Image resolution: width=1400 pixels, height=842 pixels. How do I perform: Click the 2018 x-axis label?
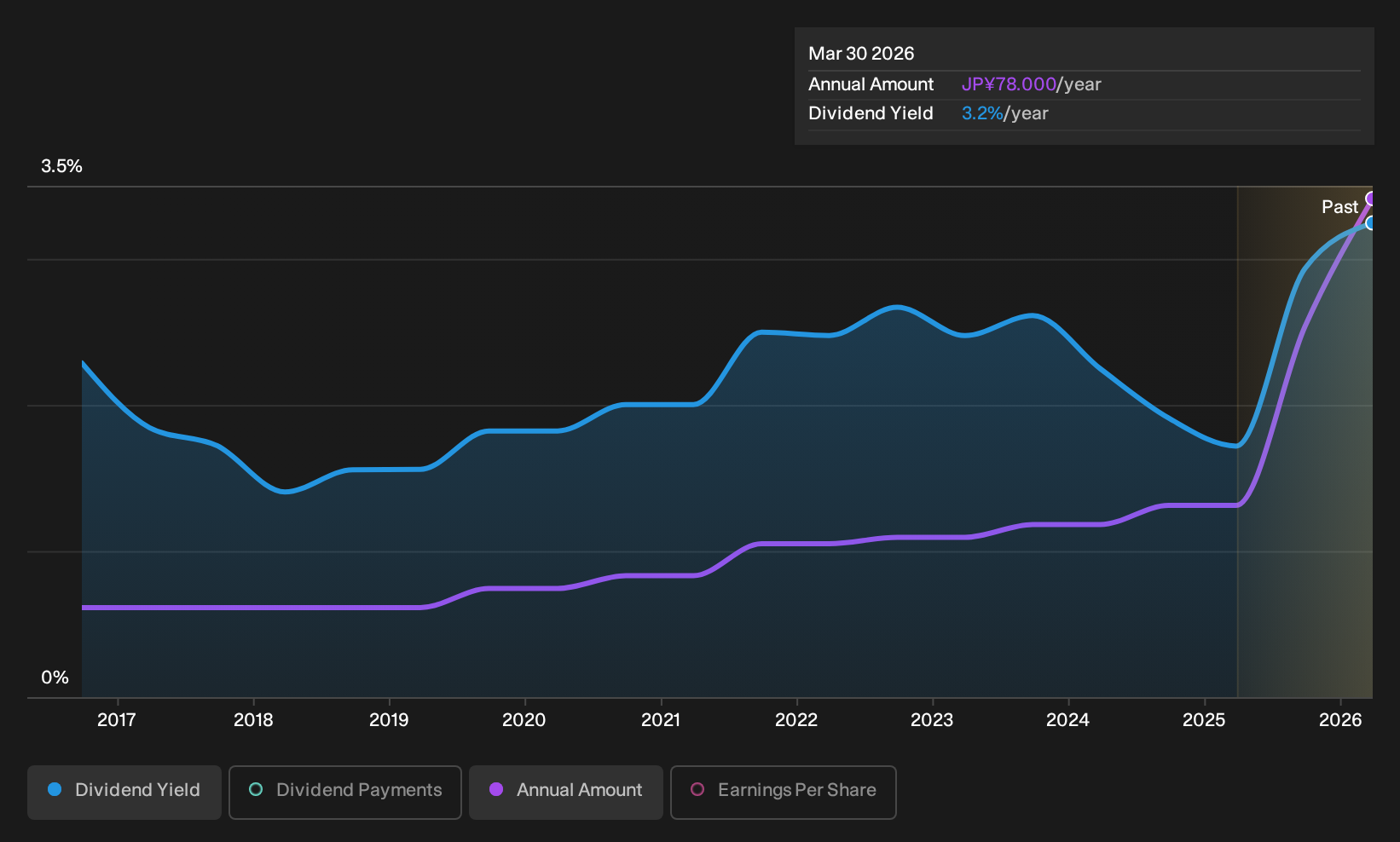tap(253, 720)
